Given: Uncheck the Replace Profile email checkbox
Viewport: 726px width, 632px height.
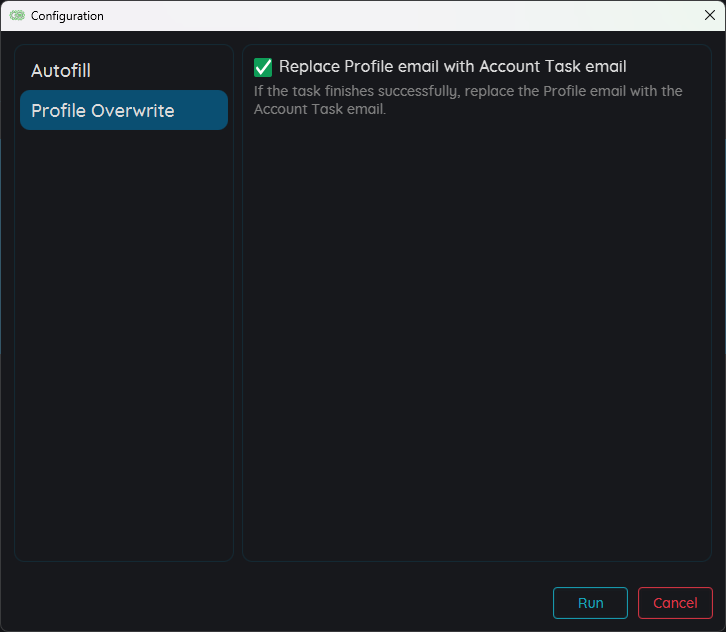Looking at the screenshot, I should tap(263, 67).
